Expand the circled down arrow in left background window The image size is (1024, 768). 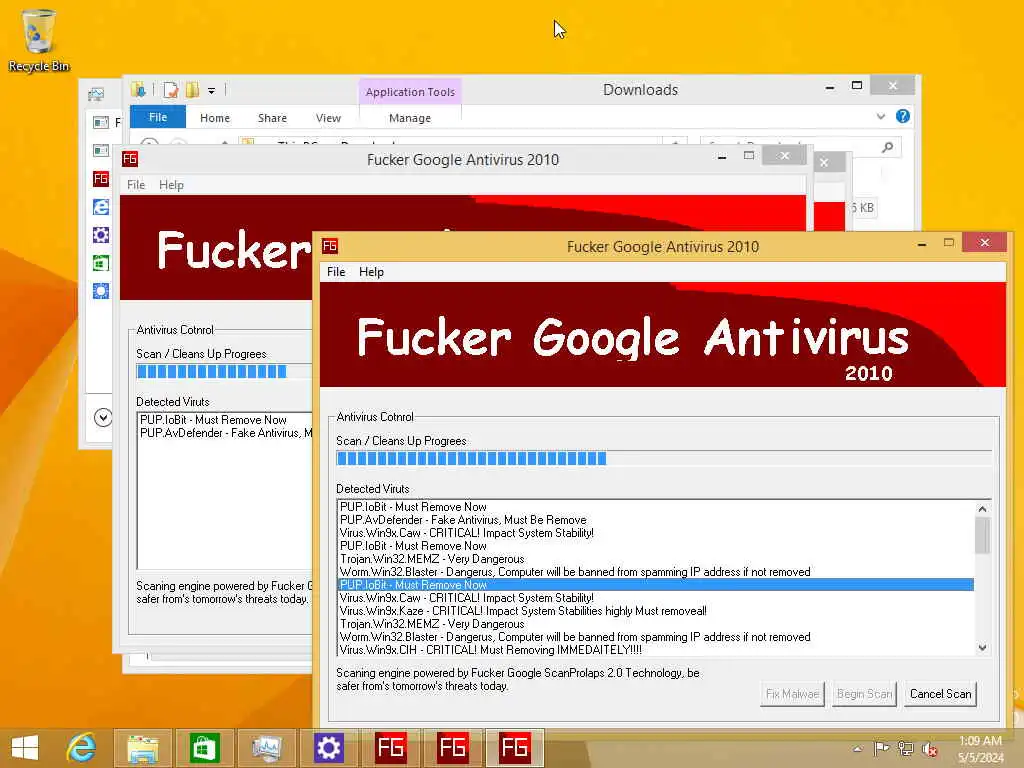click(103, 417)
